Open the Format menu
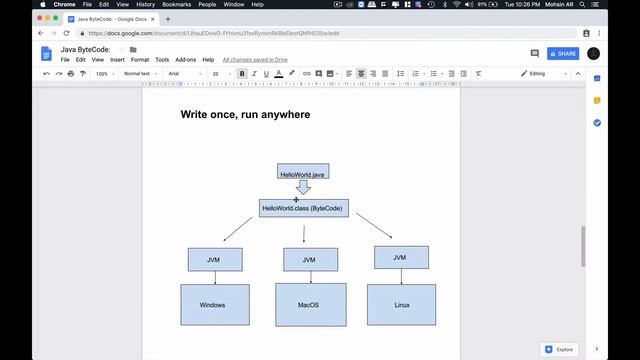This screenshot has height=360, width=640. point(140,60)
